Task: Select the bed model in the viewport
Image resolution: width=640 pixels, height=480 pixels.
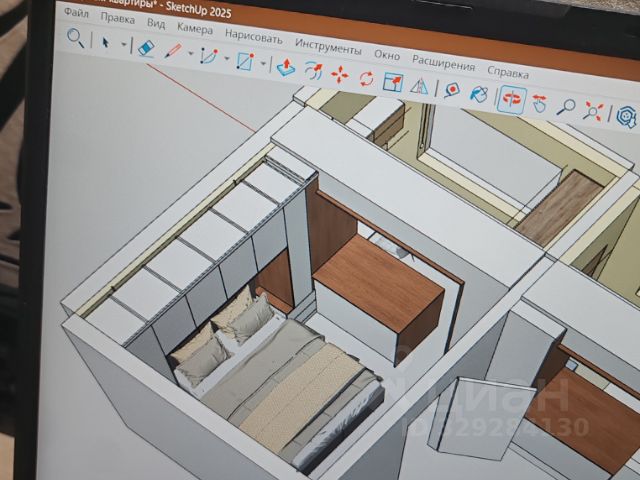Action: 282,380
